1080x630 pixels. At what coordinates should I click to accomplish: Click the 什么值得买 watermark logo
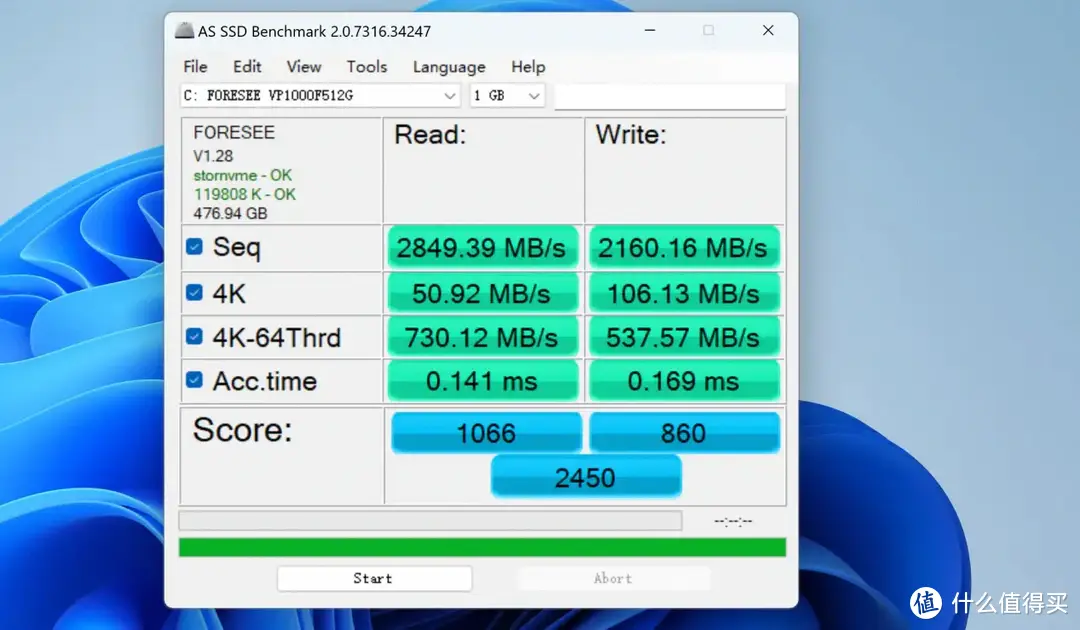coord(925,602)
